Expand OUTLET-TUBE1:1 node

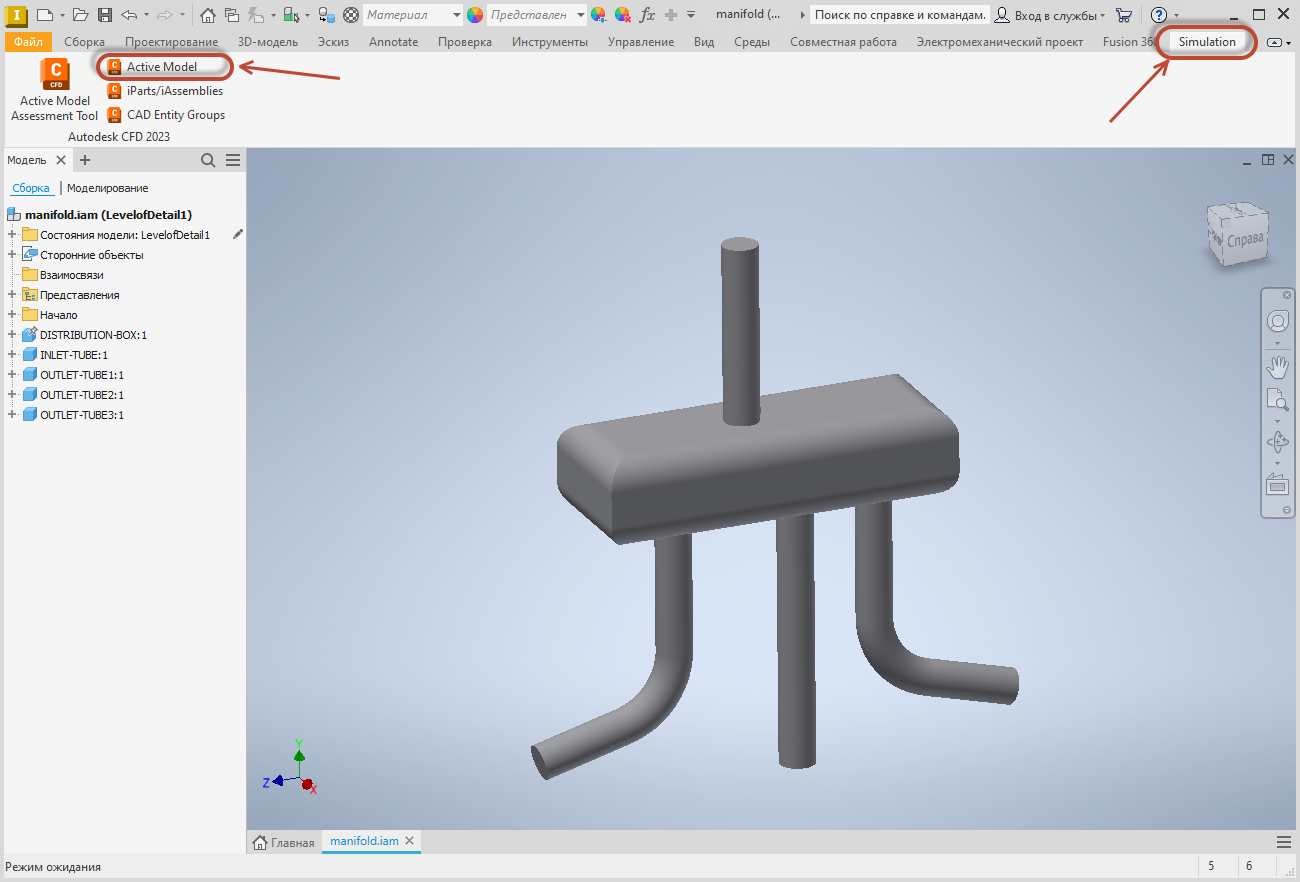pyautogui.click(x=12, y=375)
